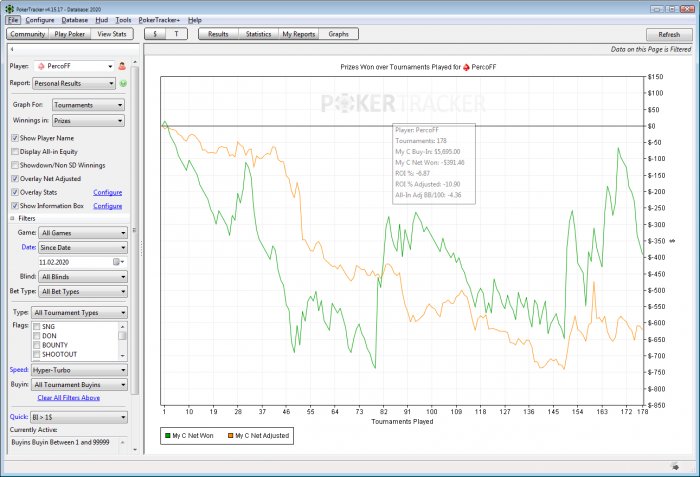The width and height of the screenshot is (700, 477).
Task: Click the player profile icon beside PercoFF
Action: pos(121,66)
